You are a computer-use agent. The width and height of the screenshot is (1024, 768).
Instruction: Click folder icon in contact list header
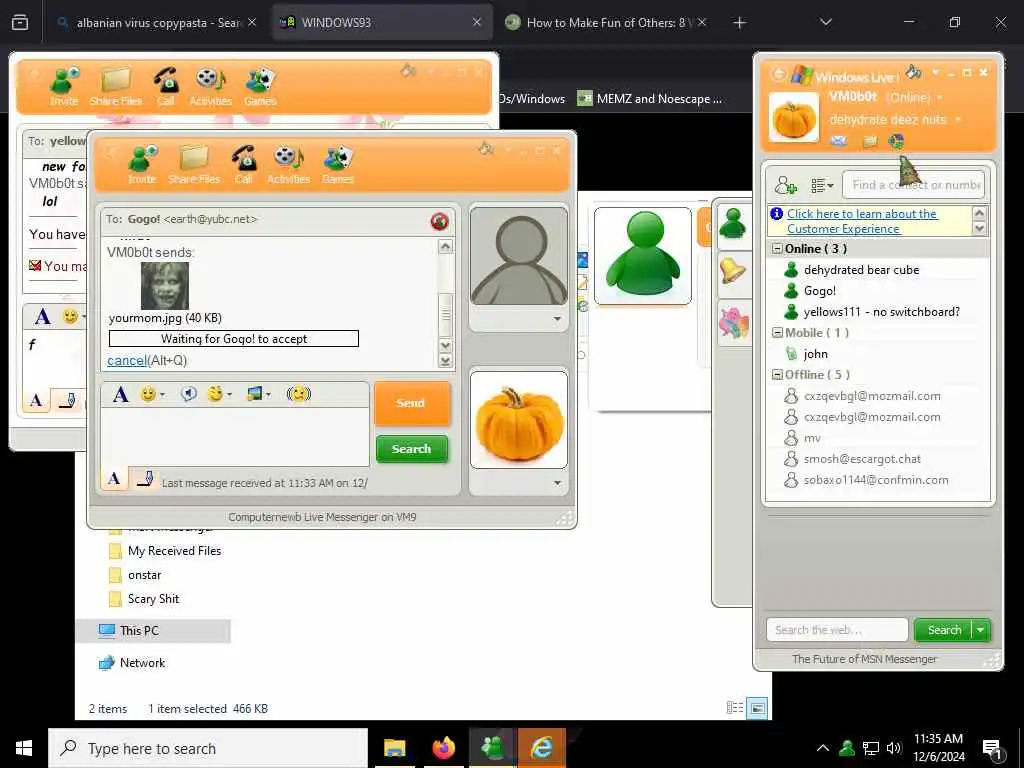coord(870,141)
